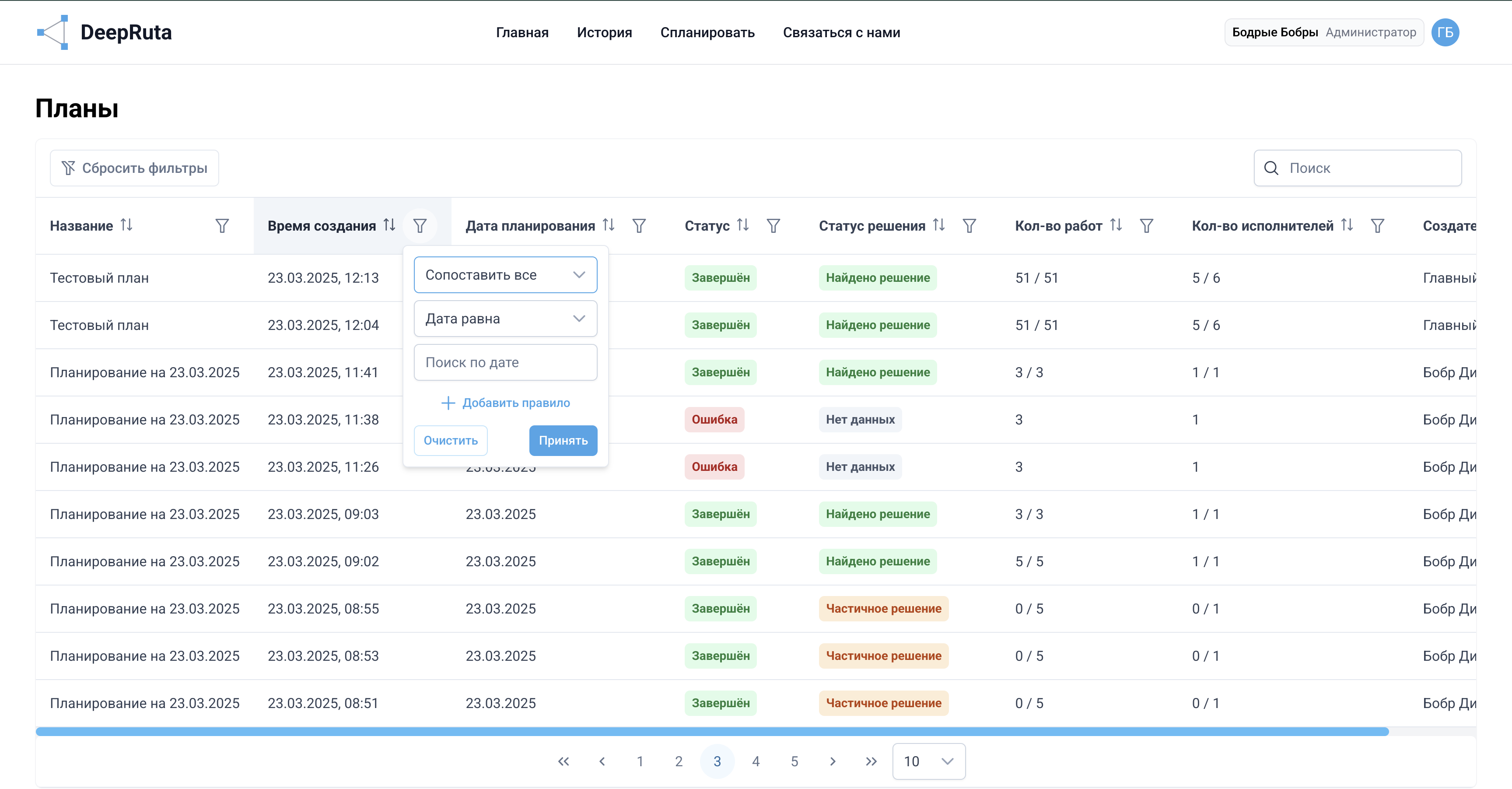Click Тестовый план row created 12:13
Image resolution: width=1512 pixels, height=789 pixels.
click(x=756, y=278)
